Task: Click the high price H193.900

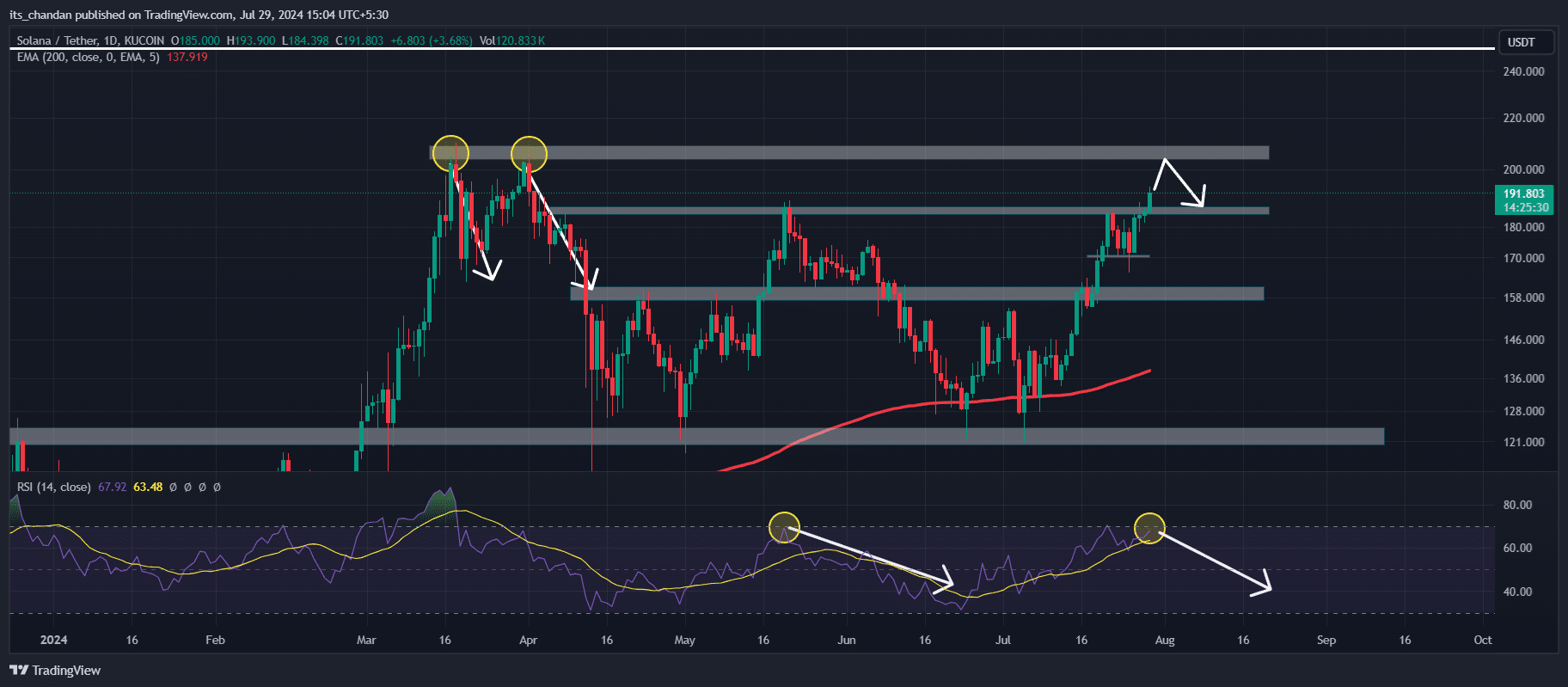Action: tap(251, 40)
